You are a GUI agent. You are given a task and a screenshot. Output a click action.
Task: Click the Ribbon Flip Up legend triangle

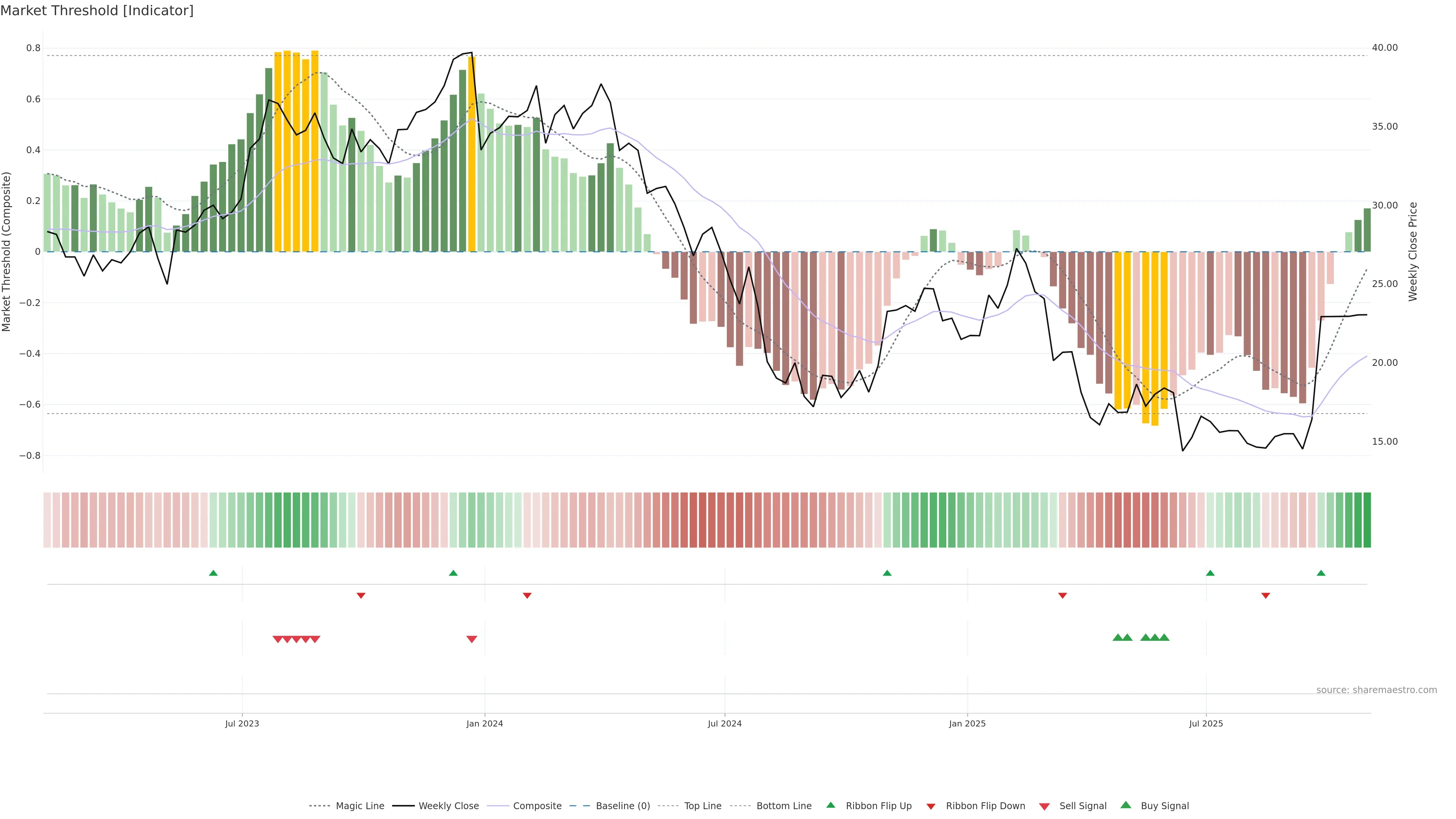(x=830, y=805)
